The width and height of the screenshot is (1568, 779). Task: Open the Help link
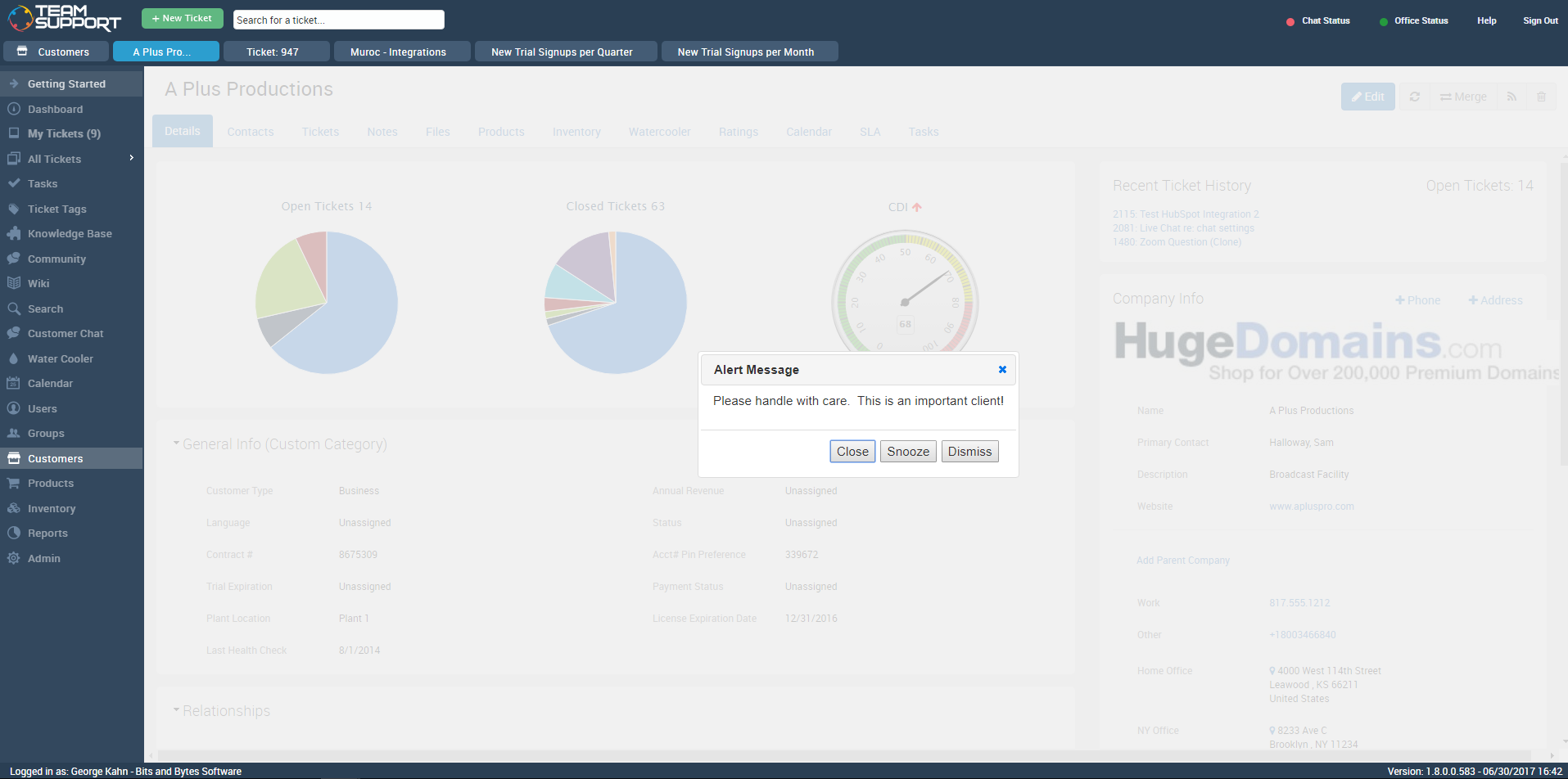1486,21
